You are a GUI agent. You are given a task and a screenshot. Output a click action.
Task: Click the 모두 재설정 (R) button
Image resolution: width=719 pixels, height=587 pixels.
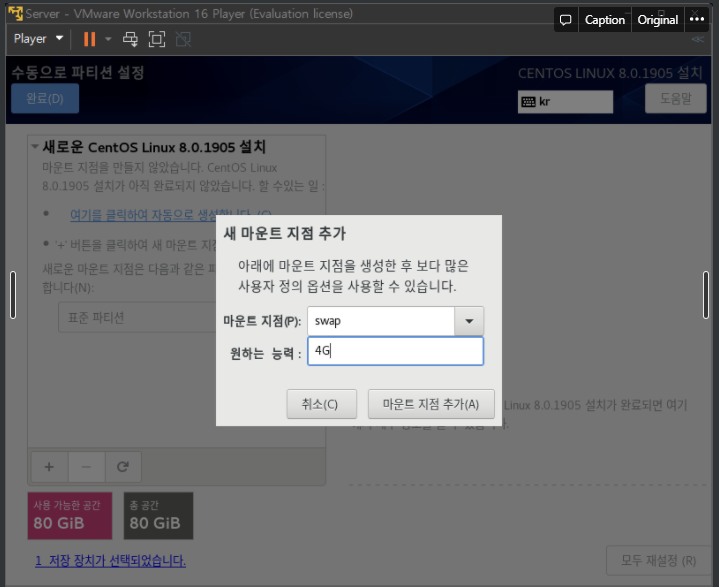(658, 560)
